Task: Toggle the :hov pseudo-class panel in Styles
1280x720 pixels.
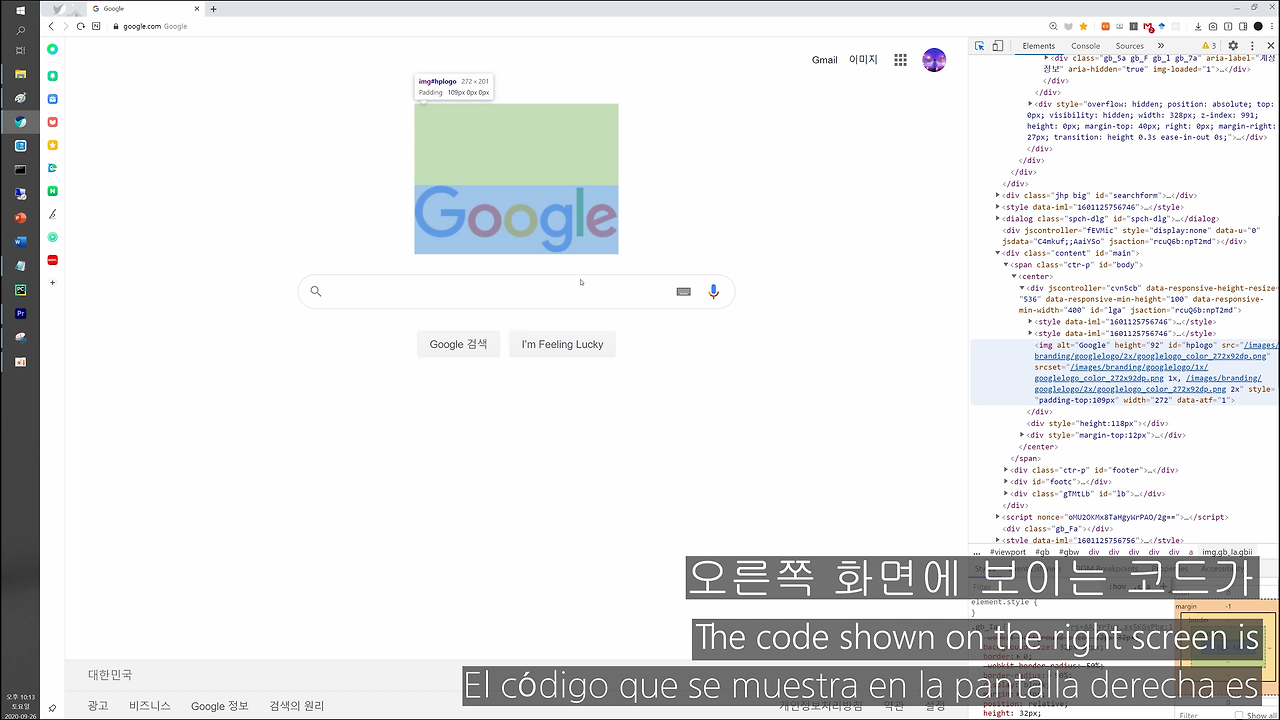Action: [1117, 586]
